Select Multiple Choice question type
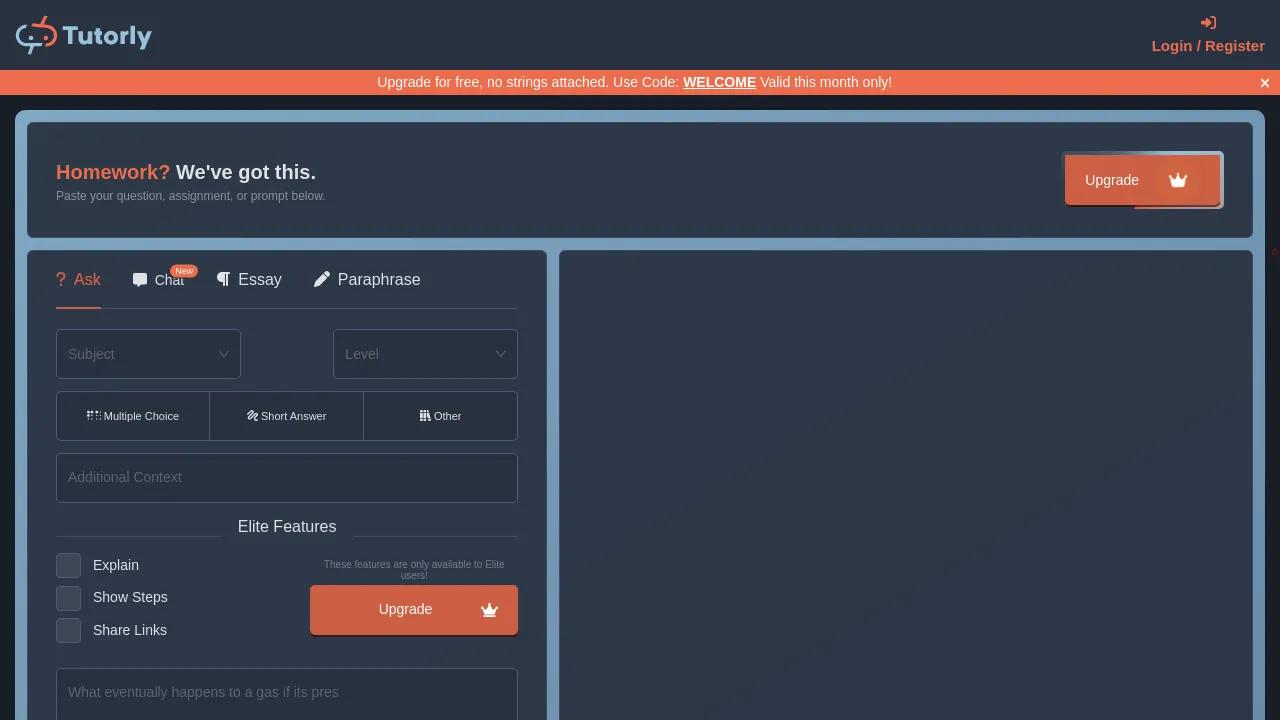Image resolution: width=1280 pixels, height=720 pixels. click(133, 416)
